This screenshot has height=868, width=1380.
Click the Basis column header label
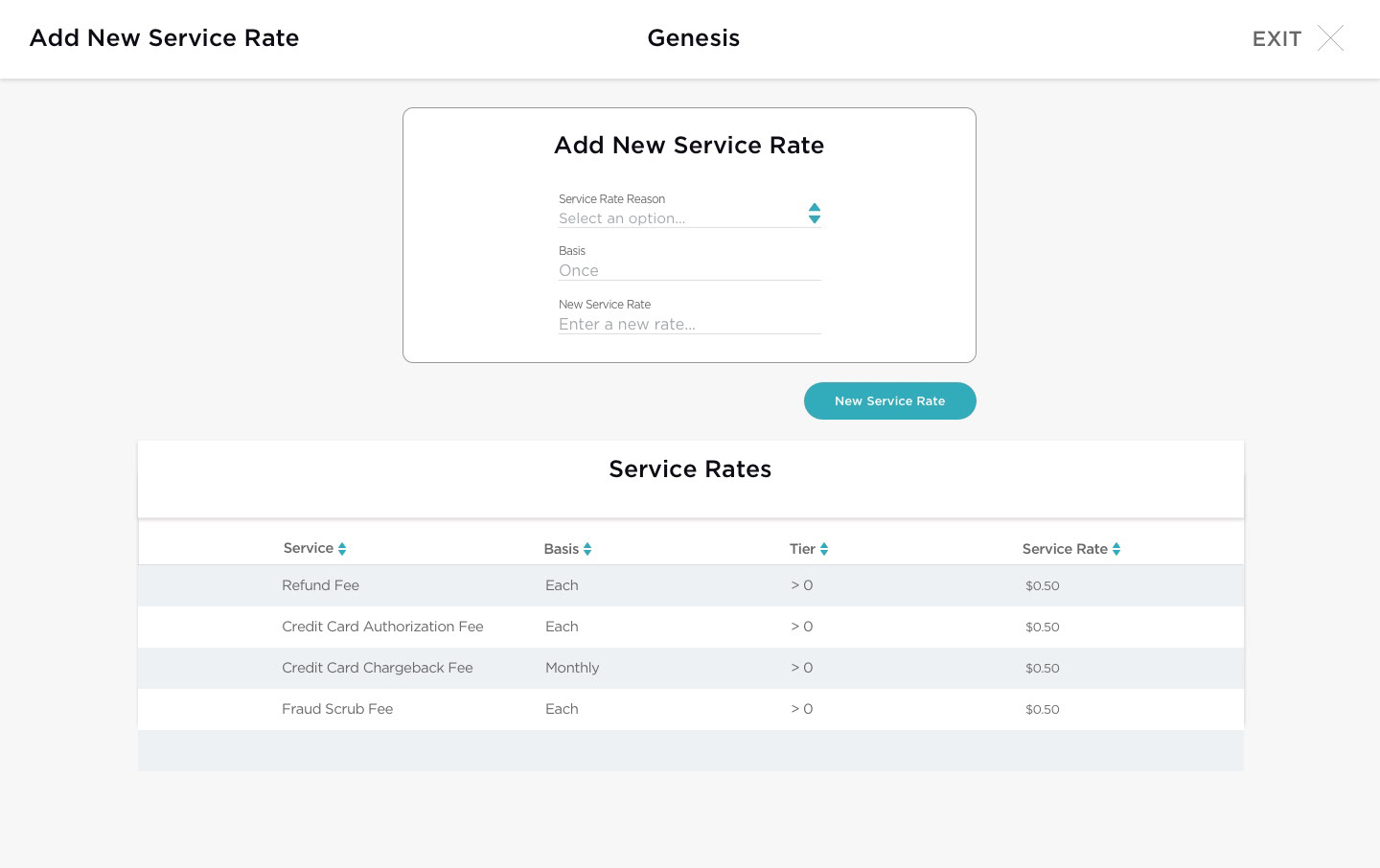(x=561, y=549)
